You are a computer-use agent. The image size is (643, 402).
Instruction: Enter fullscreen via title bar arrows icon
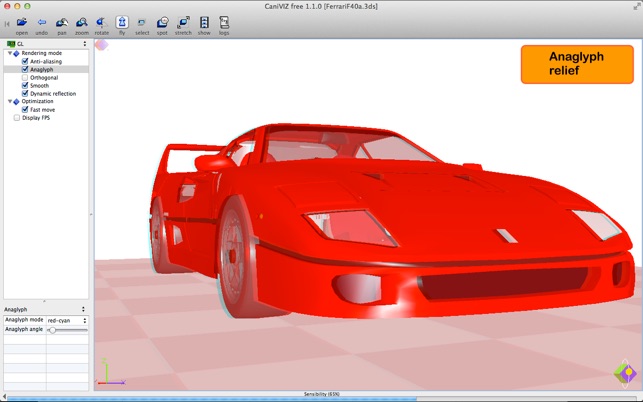pyautogui.click(x=637, y=6)
